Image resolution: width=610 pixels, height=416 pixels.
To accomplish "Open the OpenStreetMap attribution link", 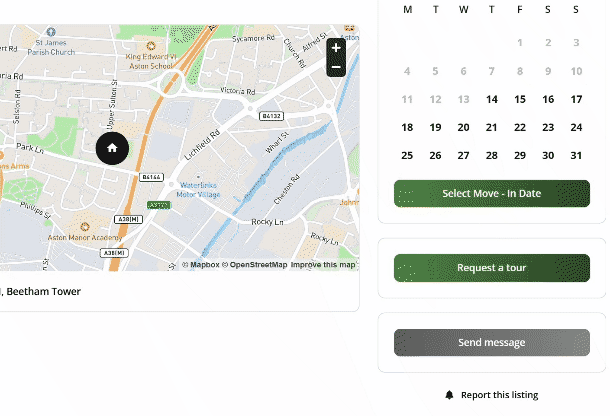I will click(x=258, y=265).
